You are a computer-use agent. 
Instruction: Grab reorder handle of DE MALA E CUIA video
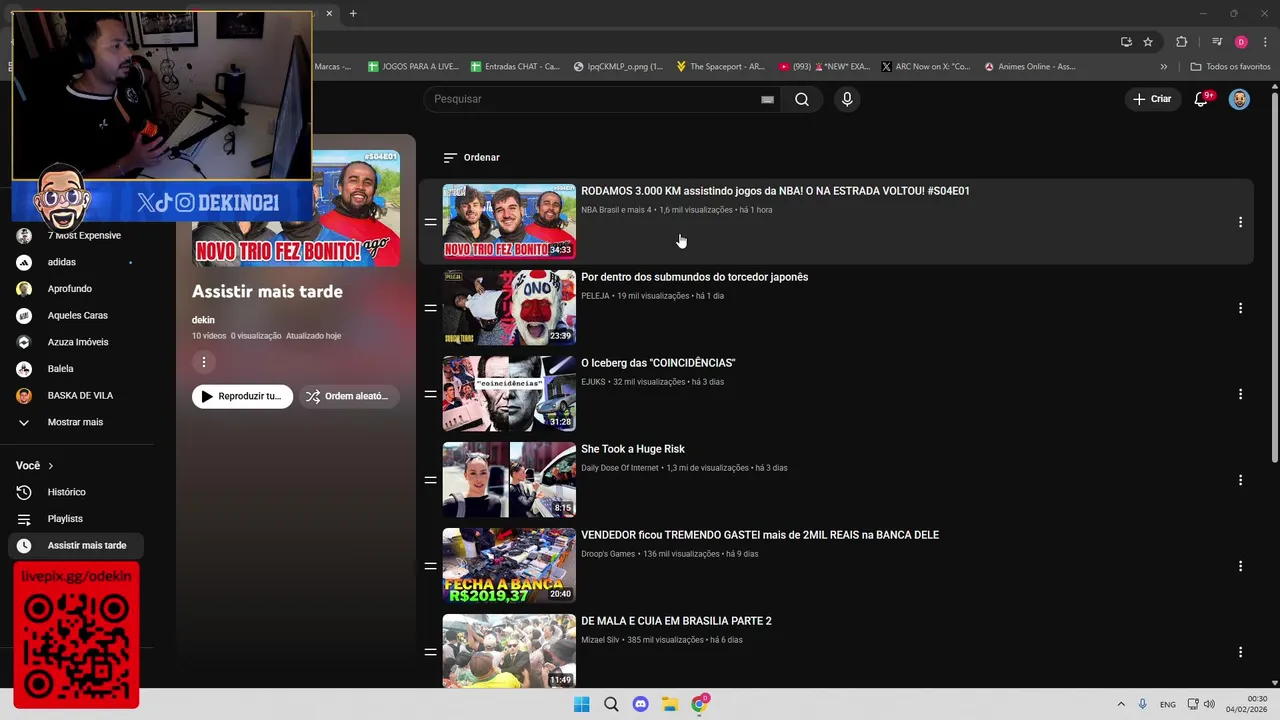point(430,652)
